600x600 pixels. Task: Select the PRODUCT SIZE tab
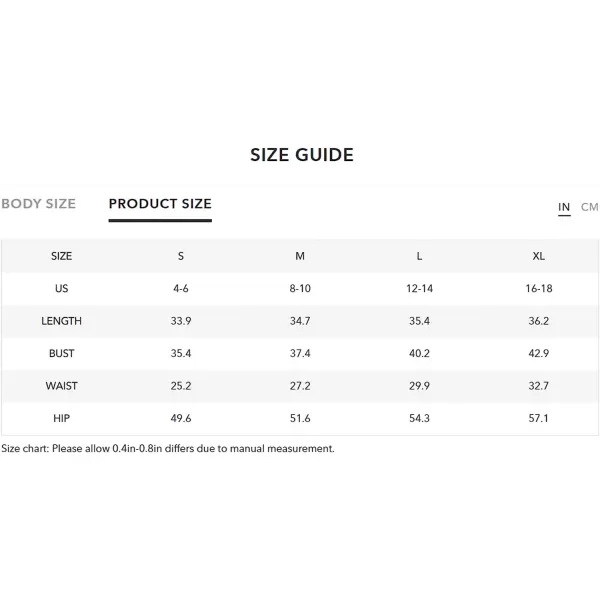click(160, 204)
